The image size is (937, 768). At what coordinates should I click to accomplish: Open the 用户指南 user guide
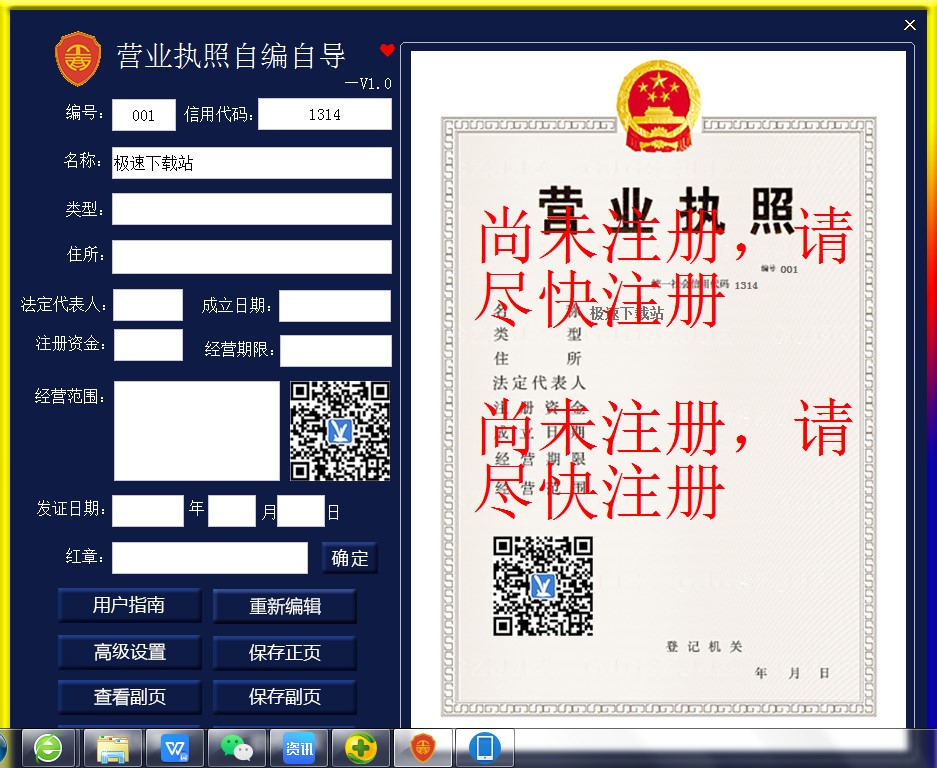(x=129, y=605)
